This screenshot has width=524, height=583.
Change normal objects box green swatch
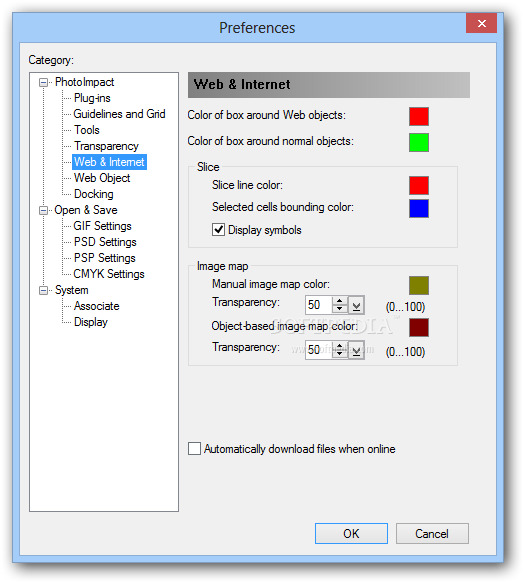[x=419, y=143]
